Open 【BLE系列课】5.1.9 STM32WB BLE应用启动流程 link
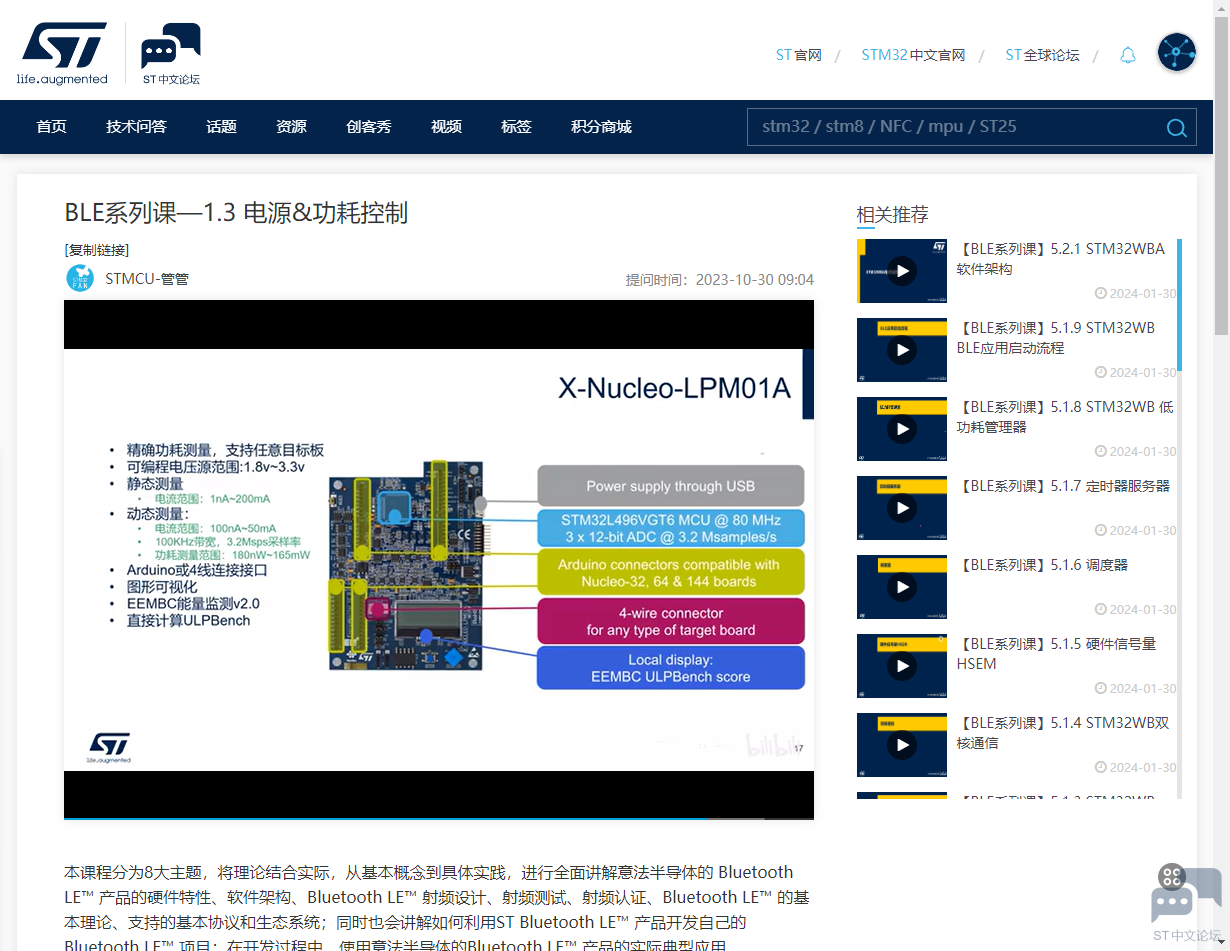 click(x=1055, y=338)
